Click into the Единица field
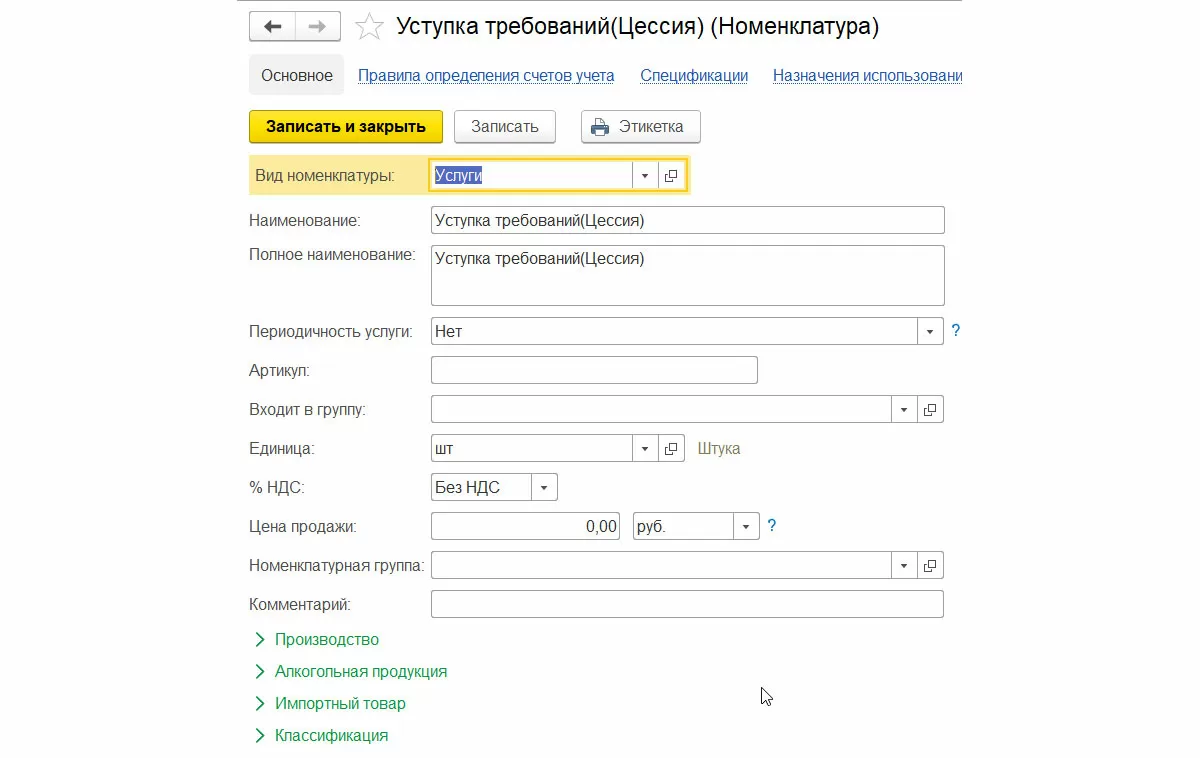The image size is (1200, 758). pyautogui.click(x=532, y=449)
